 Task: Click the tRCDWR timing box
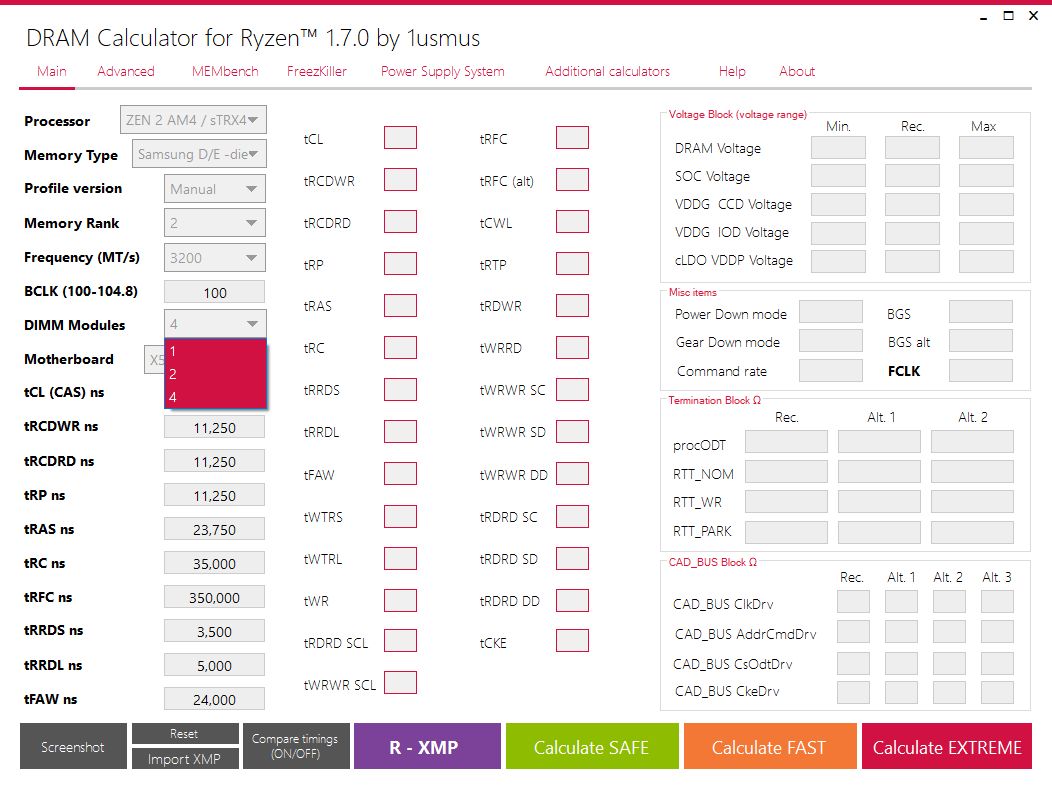click(x=401, y=180)
